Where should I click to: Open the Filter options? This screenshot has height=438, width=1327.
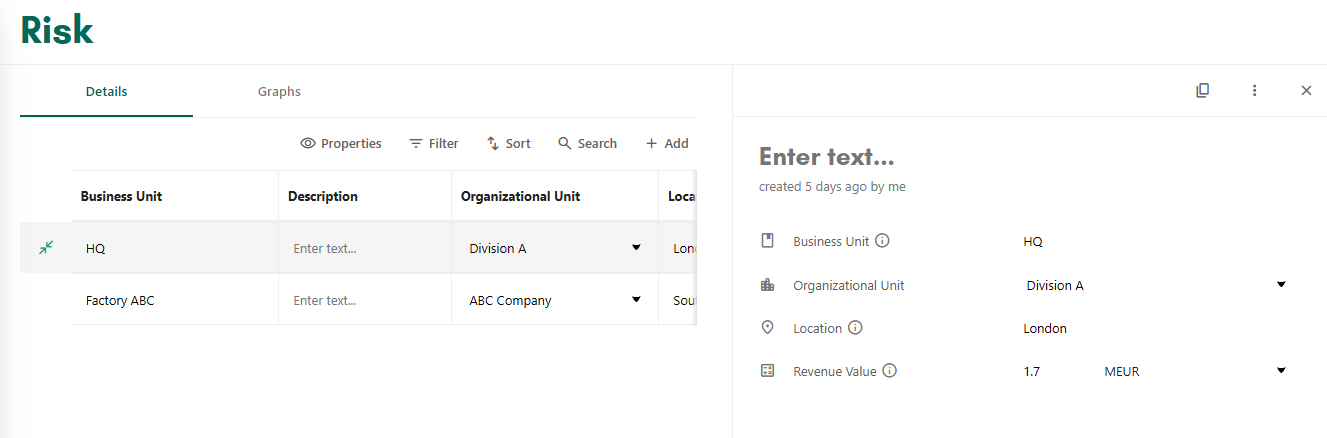coord(433,143)
